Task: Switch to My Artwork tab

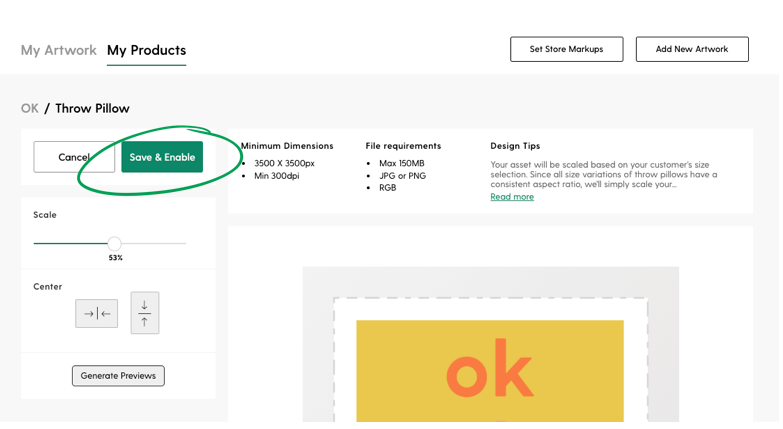Action: tap(58, 50)
